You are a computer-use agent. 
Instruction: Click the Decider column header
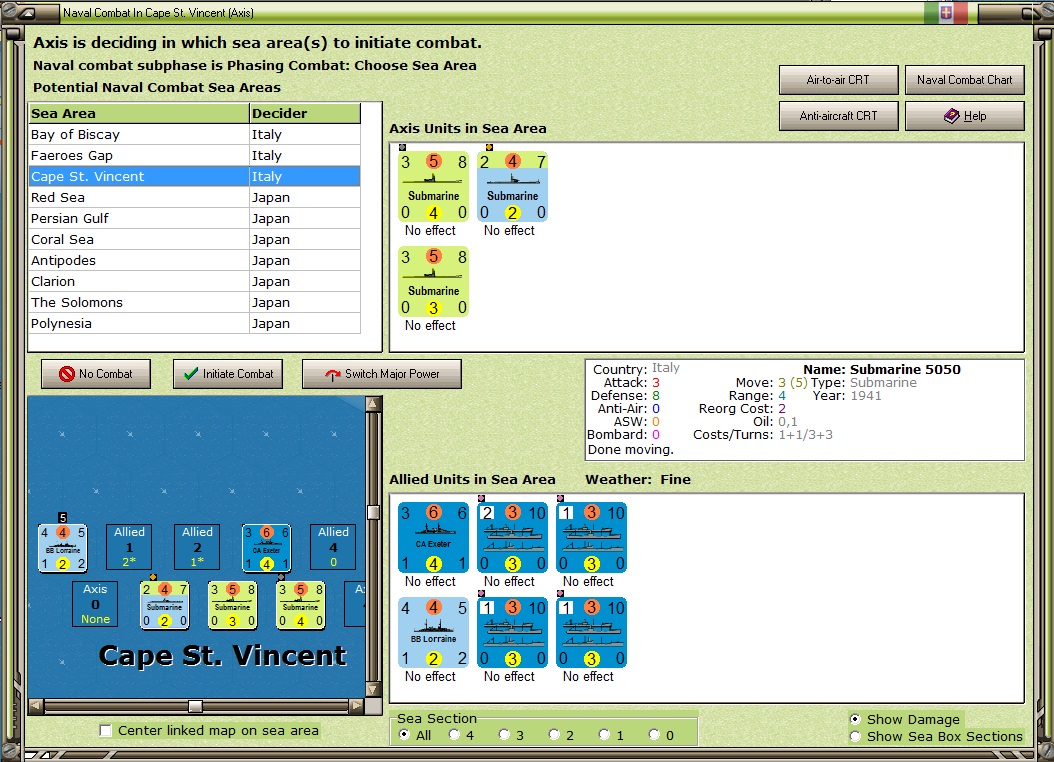pos(305,114)
